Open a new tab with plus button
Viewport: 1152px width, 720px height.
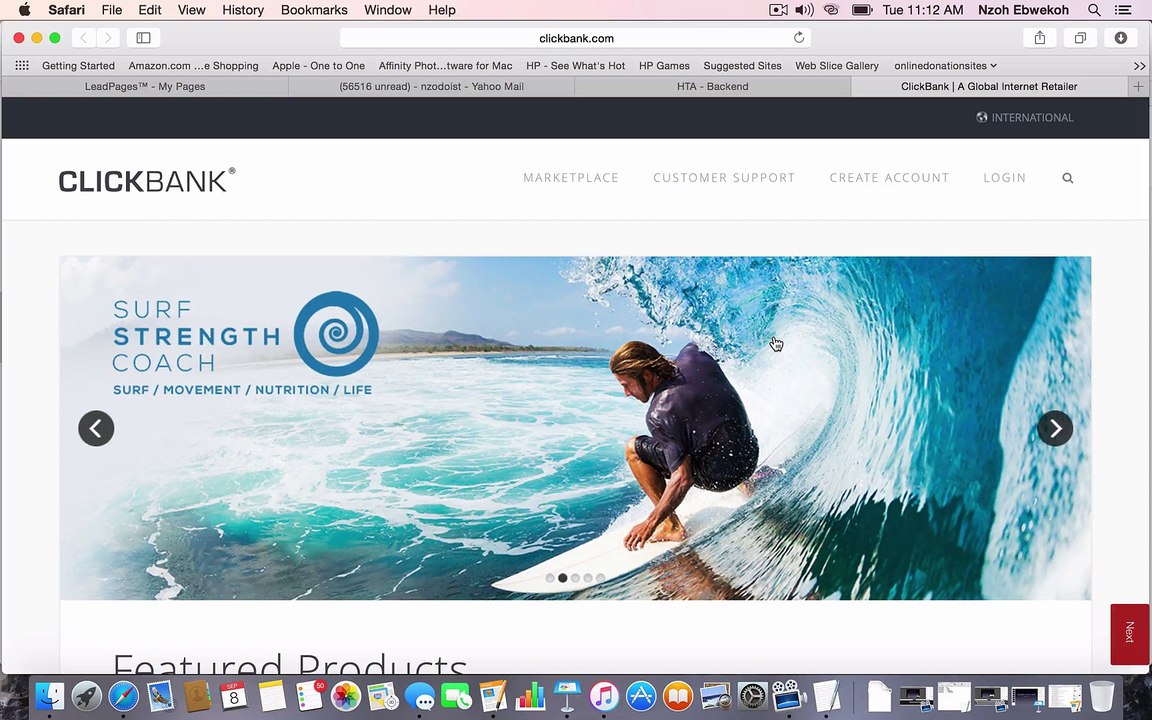1138,86
